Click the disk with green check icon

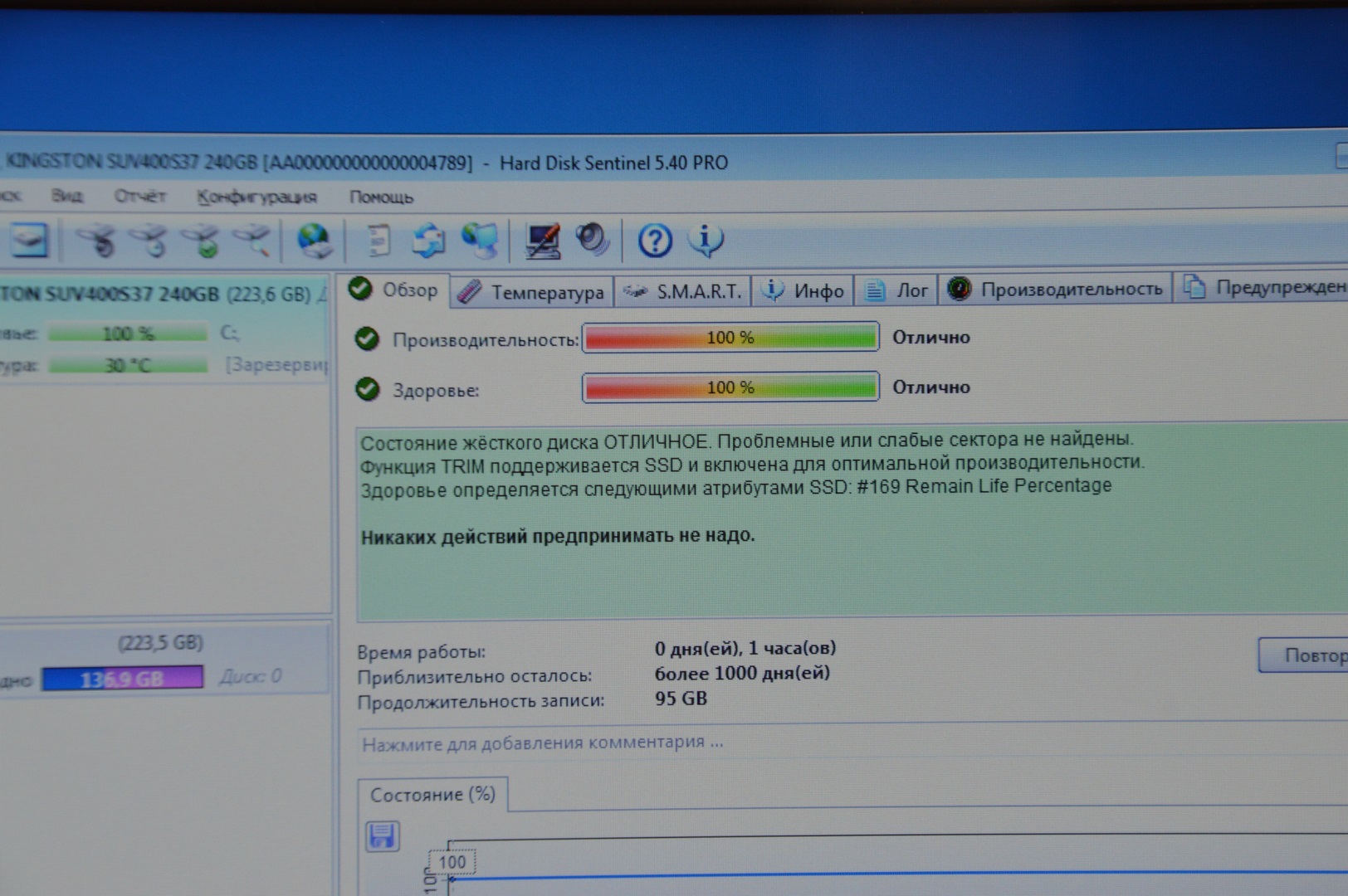tap(201, 241)
